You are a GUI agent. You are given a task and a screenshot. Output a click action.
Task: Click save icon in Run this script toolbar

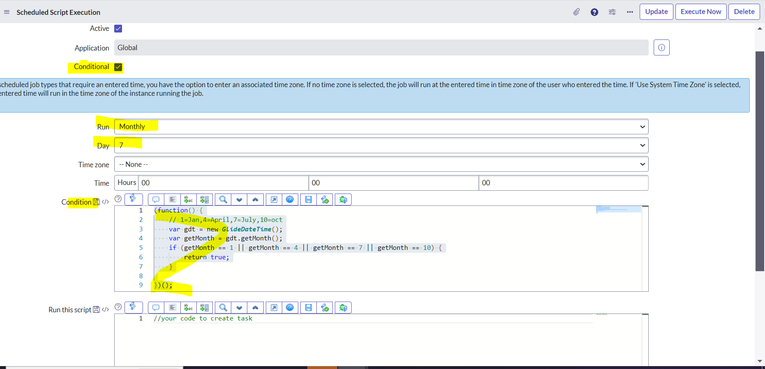tap(308, 308)
